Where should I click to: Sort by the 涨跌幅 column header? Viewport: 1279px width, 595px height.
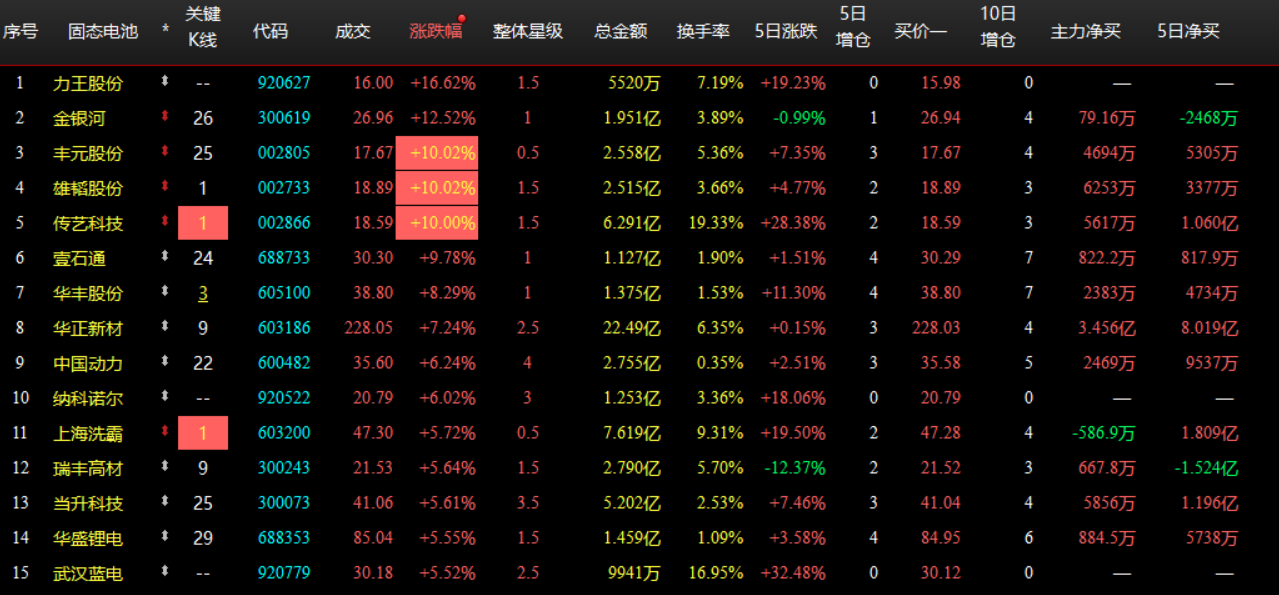tap(436, 31)
